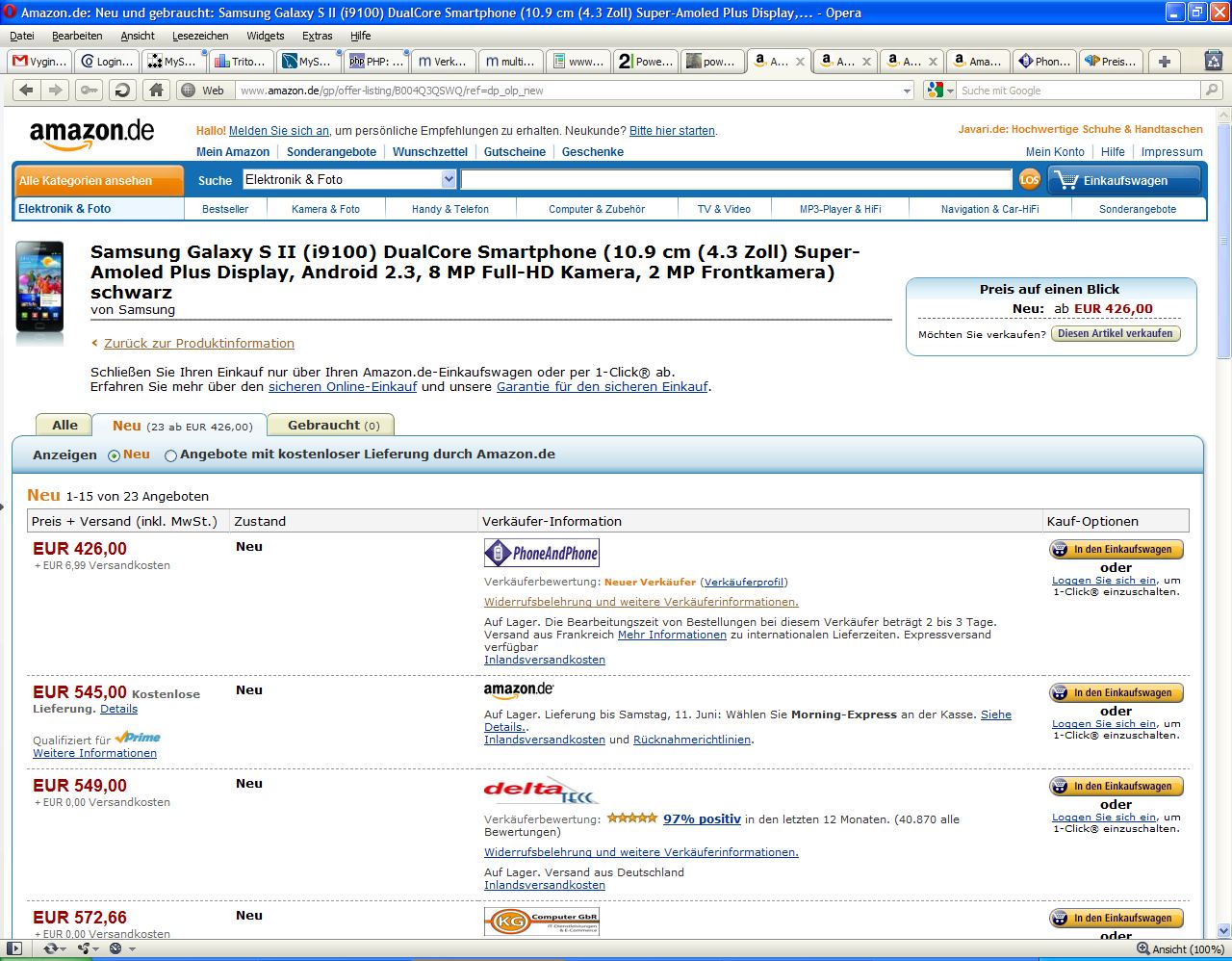Open the Opera Turbo icon in the status bar
Screen dimensions: 1232x961
(x=115, y=948)
